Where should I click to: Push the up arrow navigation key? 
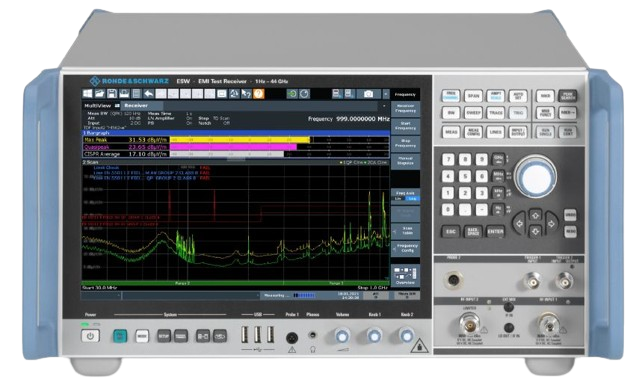tap(535, 215)
